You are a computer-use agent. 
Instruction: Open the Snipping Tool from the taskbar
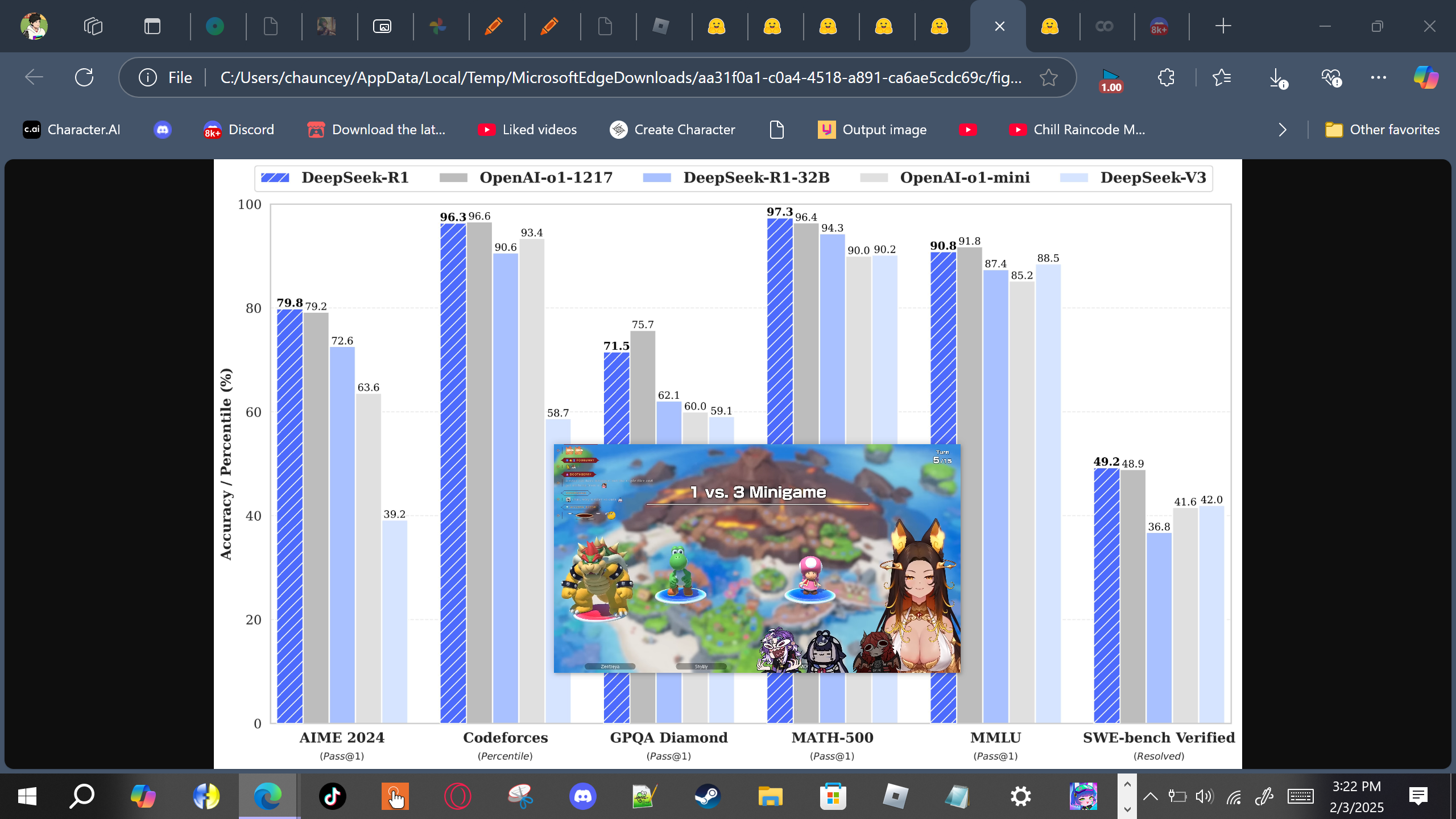(520, 796)
